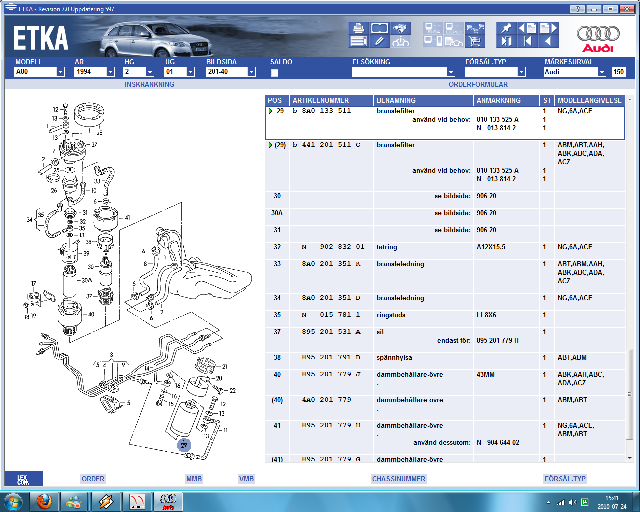This screenshot has height=512, width=640.
Task: Open the shopping cart icon
Action: (475, 41)
